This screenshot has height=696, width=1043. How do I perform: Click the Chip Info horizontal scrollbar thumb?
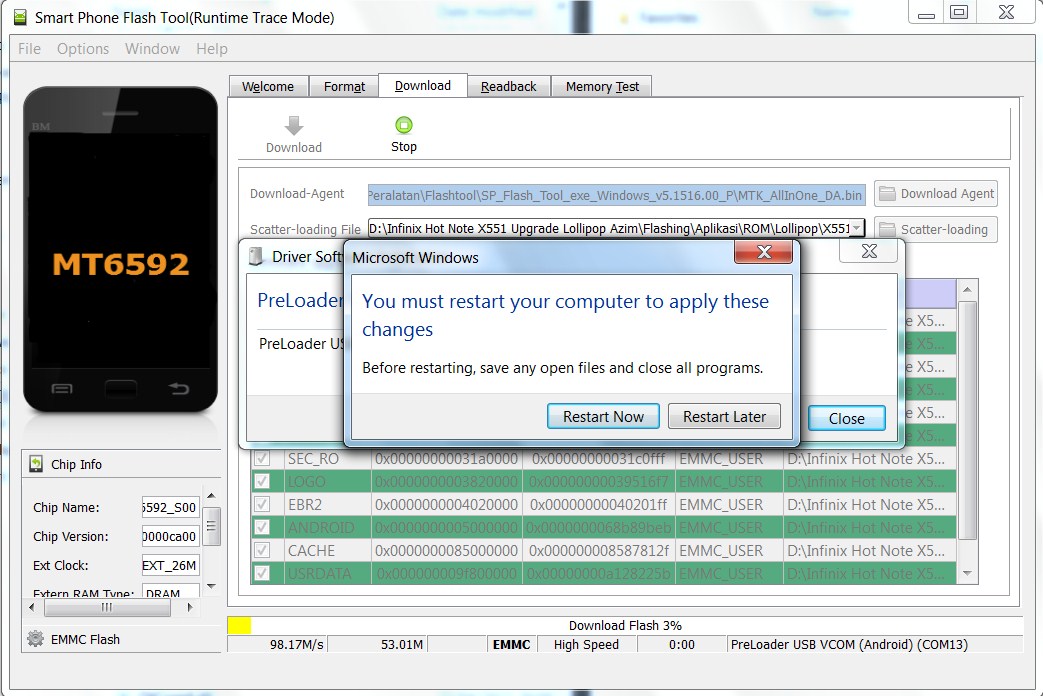107,607
